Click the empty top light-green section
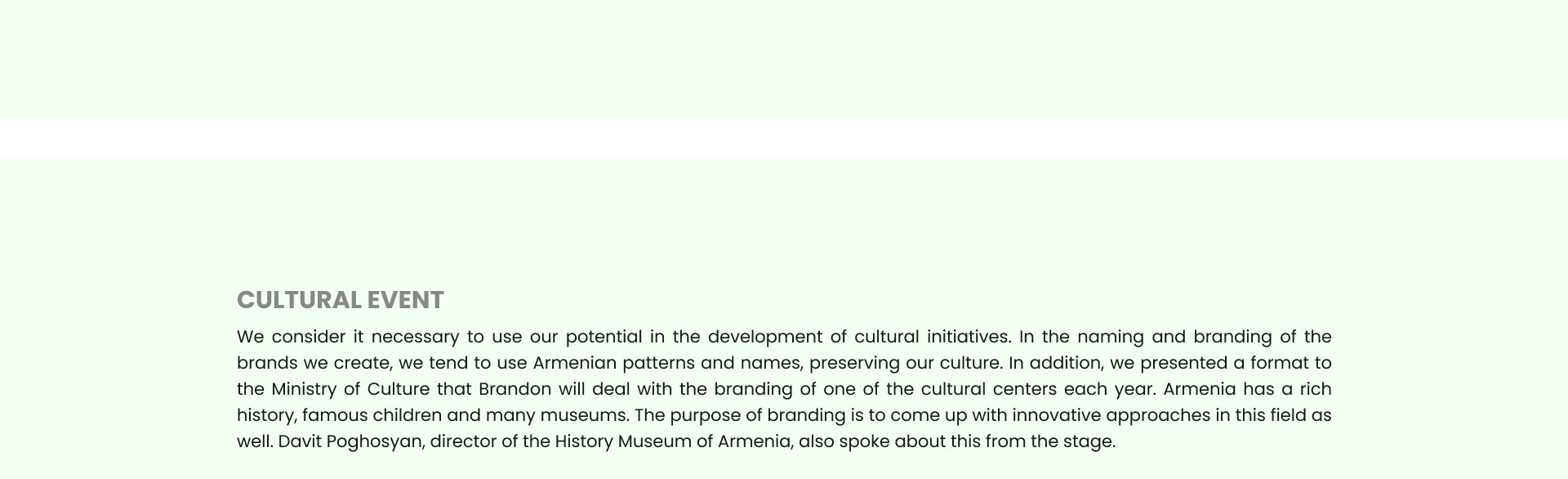This screenshot has width=1568, height=479. coord(784,59)
